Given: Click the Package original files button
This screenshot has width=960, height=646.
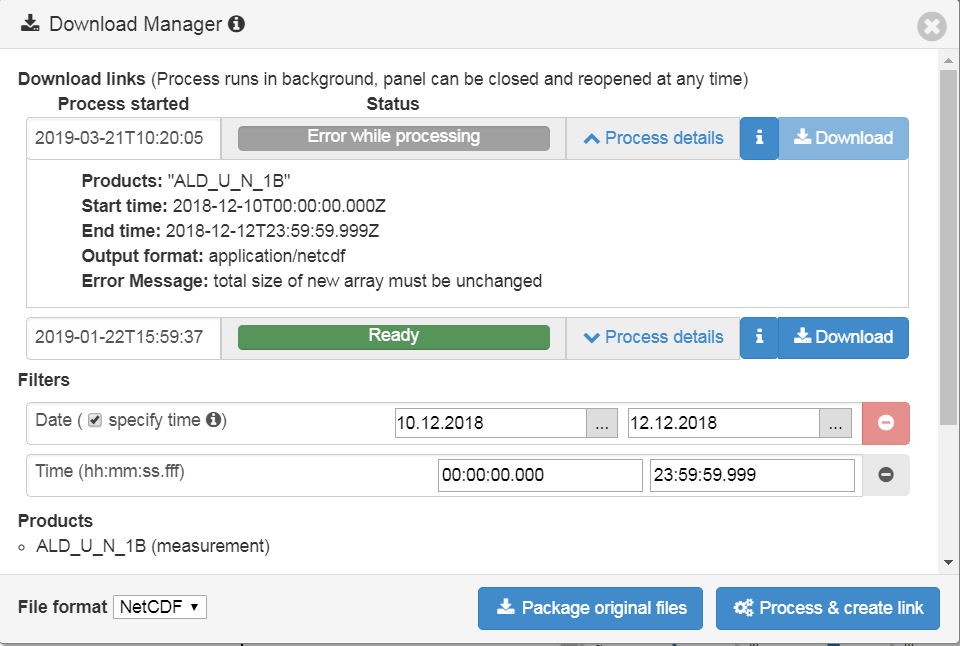Looking at the screenshot, I should pyautogui.click(x=590, y=607).
